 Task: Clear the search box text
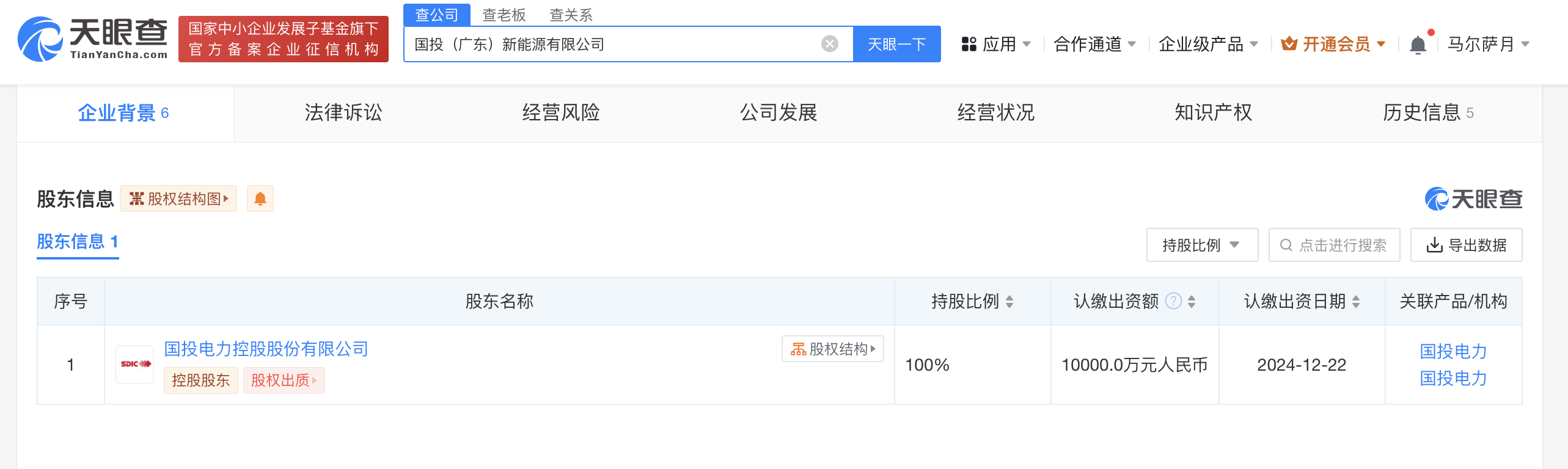point(829,44)
